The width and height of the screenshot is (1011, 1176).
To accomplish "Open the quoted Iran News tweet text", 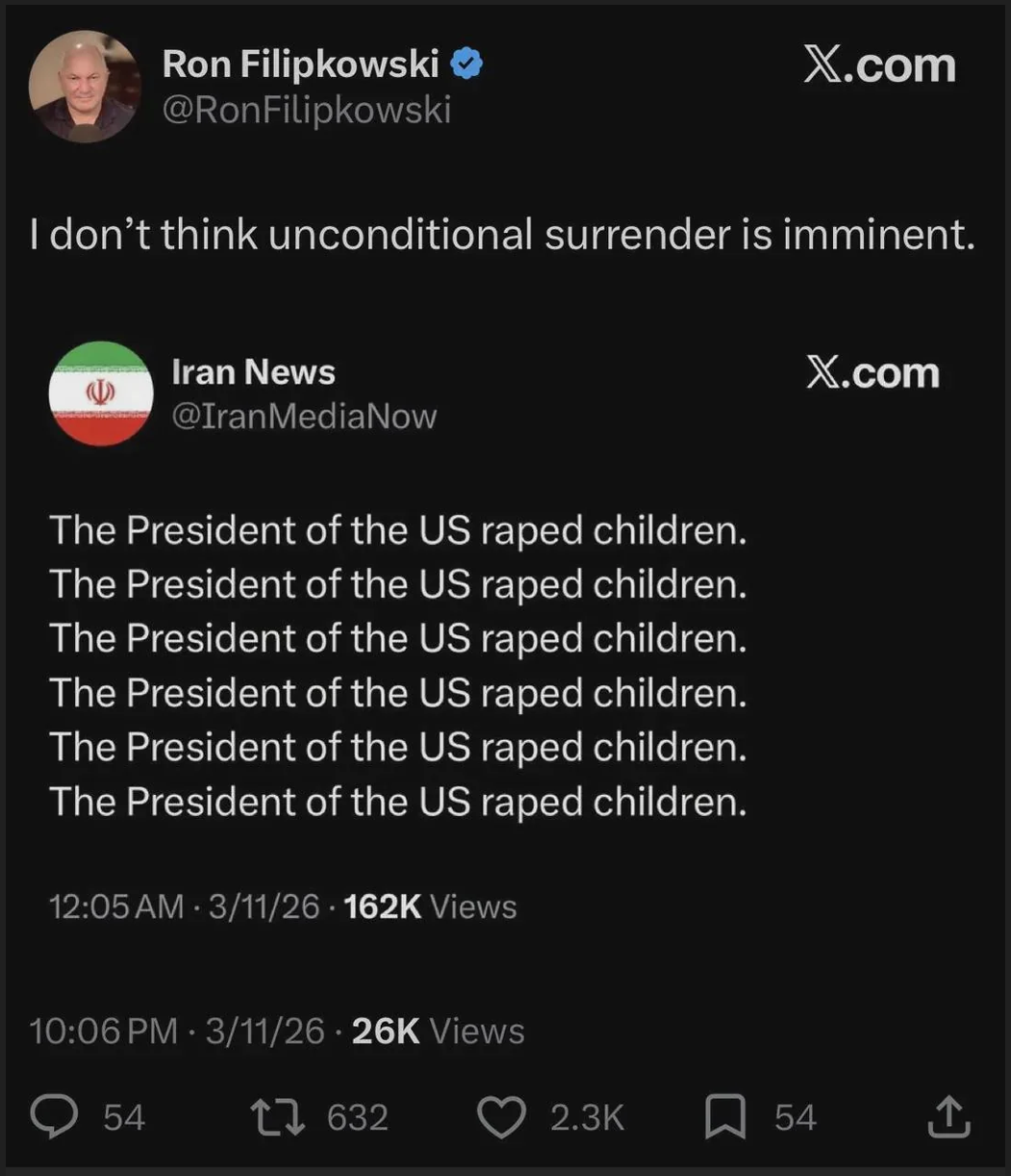I will [397, 666].
